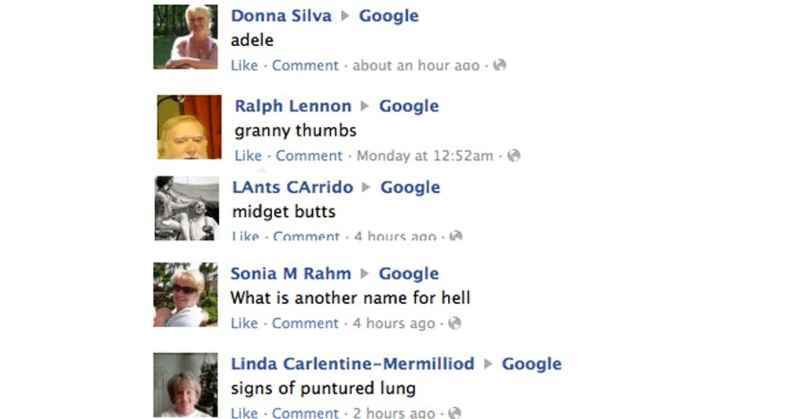Click the globe privacy icon on Donna Silva's post
800x419 pixels.
tap(500, 65)
